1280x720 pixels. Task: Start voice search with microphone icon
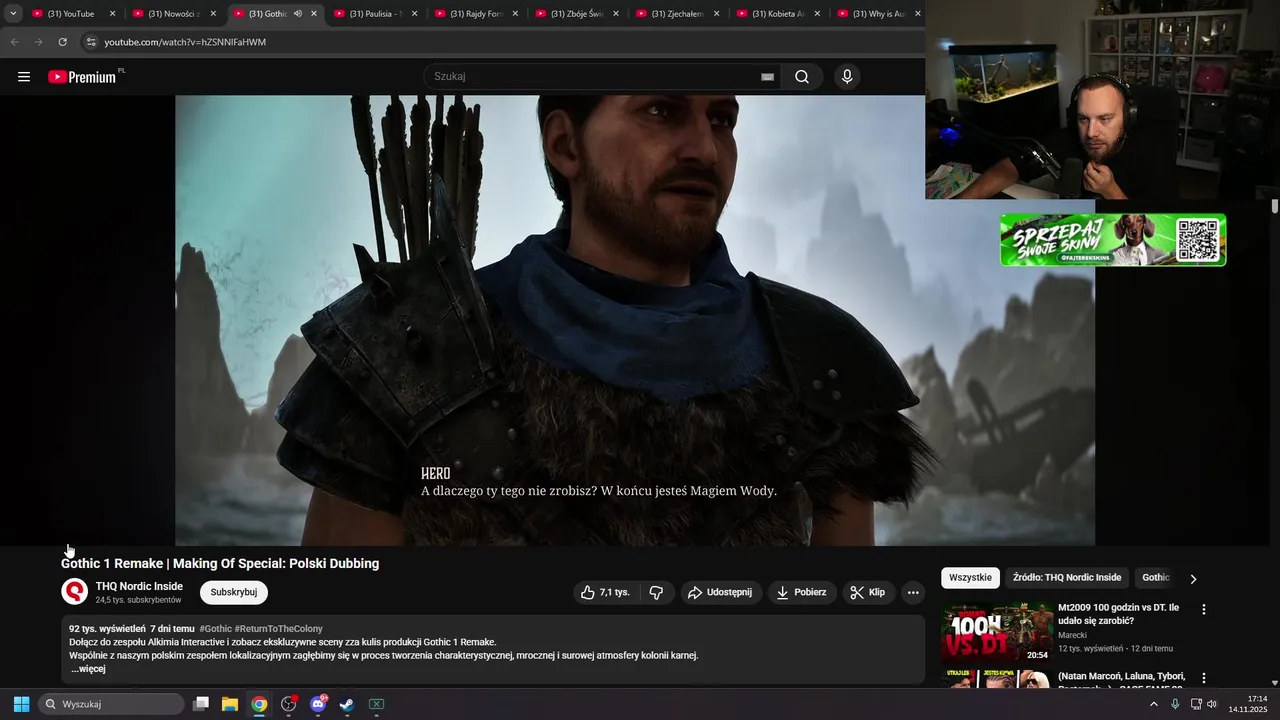click(847, 77)
